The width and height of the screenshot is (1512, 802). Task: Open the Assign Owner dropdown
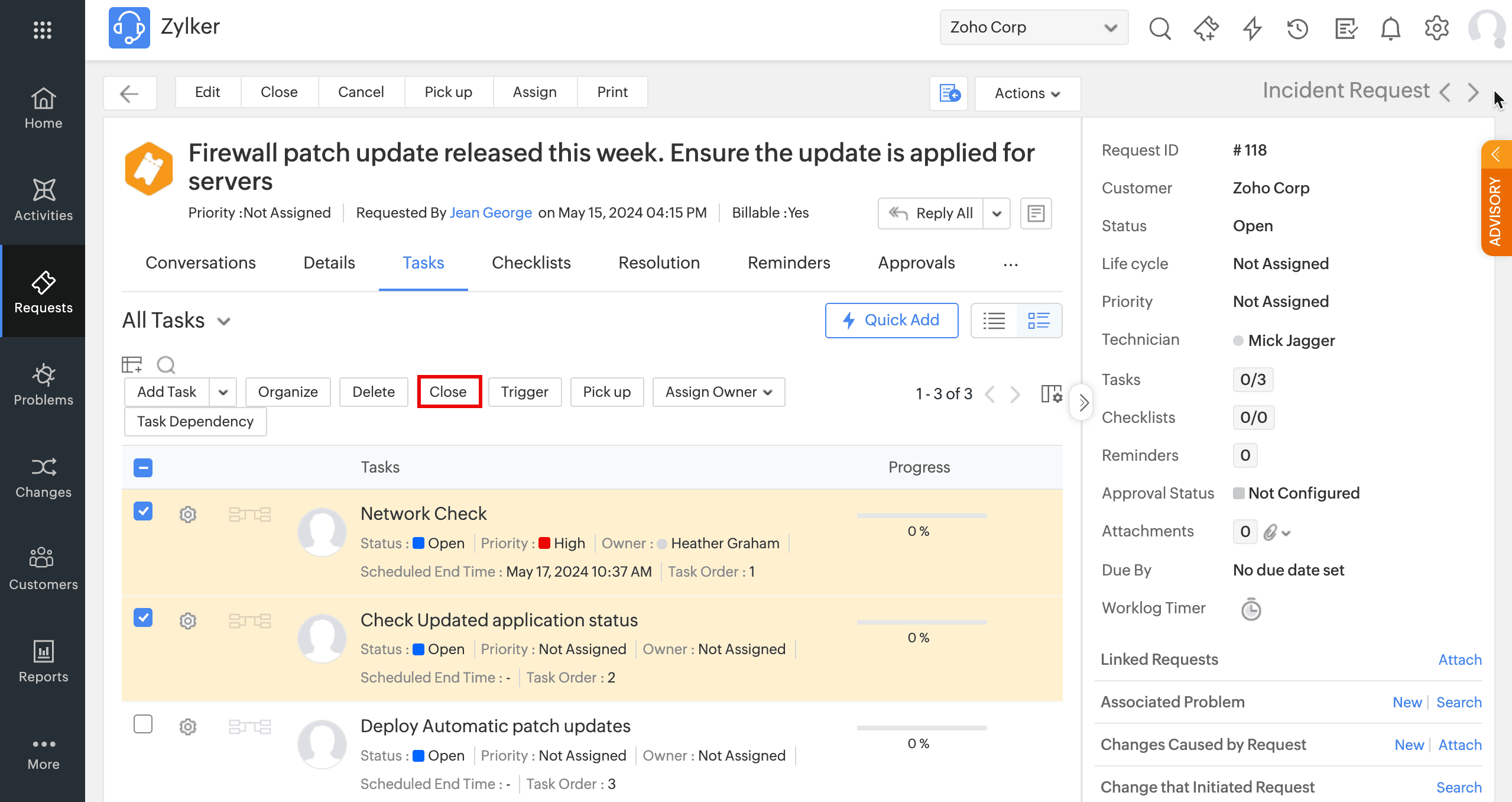[x=718, y=392]
